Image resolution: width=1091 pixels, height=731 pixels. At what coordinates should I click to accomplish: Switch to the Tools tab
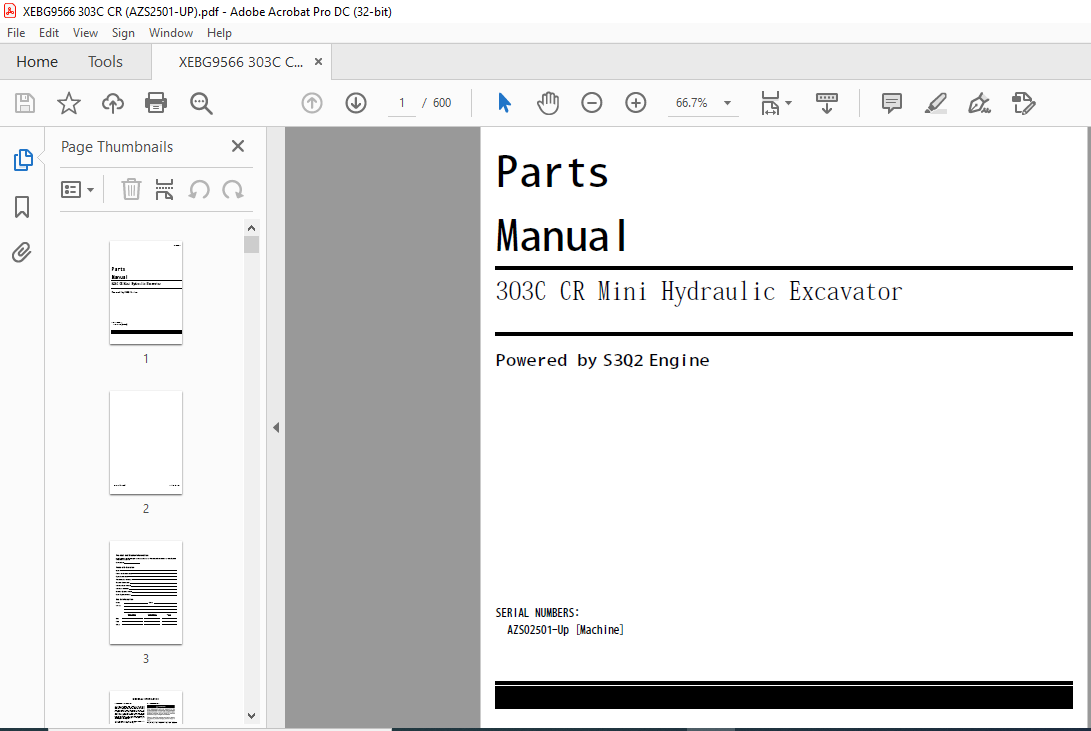point(105,62)
